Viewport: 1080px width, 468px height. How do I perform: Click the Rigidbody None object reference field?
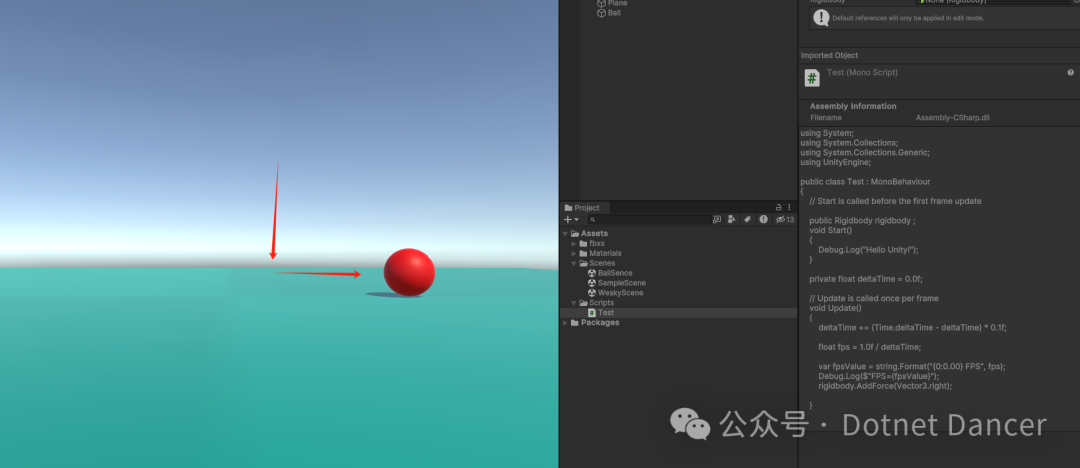995,2
